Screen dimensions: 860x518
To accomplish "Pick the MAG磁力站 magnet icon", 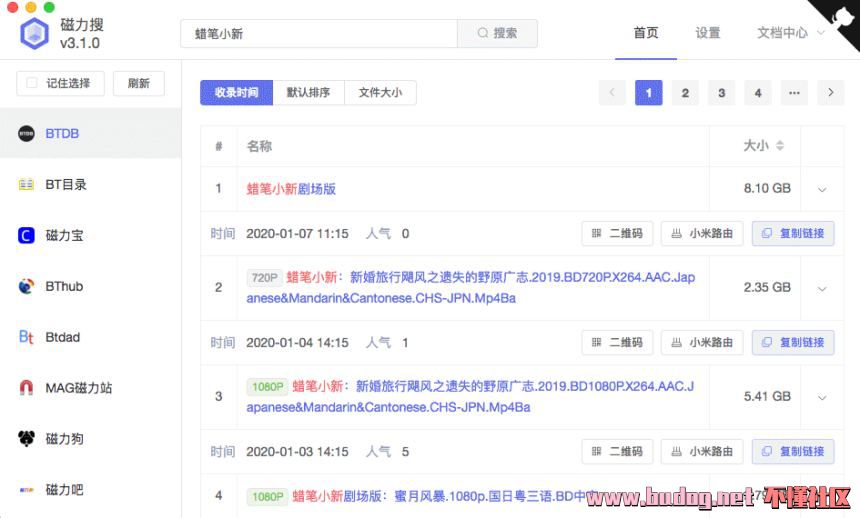I will tap(26, 388).
